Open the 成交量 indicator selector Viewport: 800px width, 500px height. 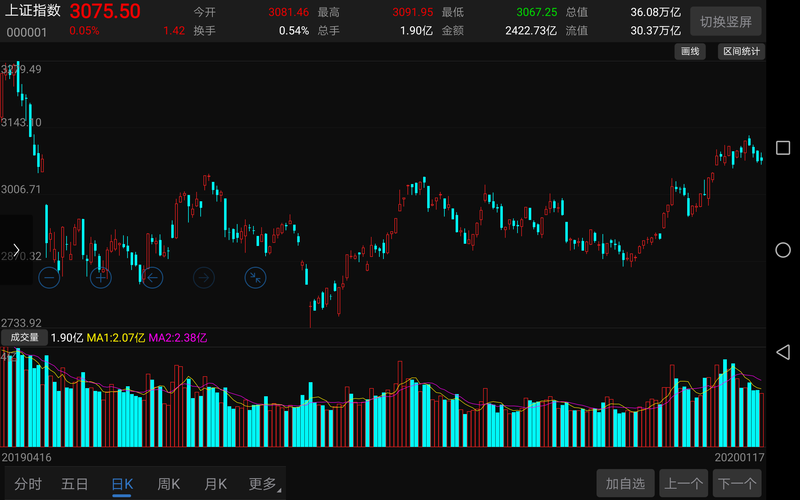pyautogui.click(x=24, y=337)
